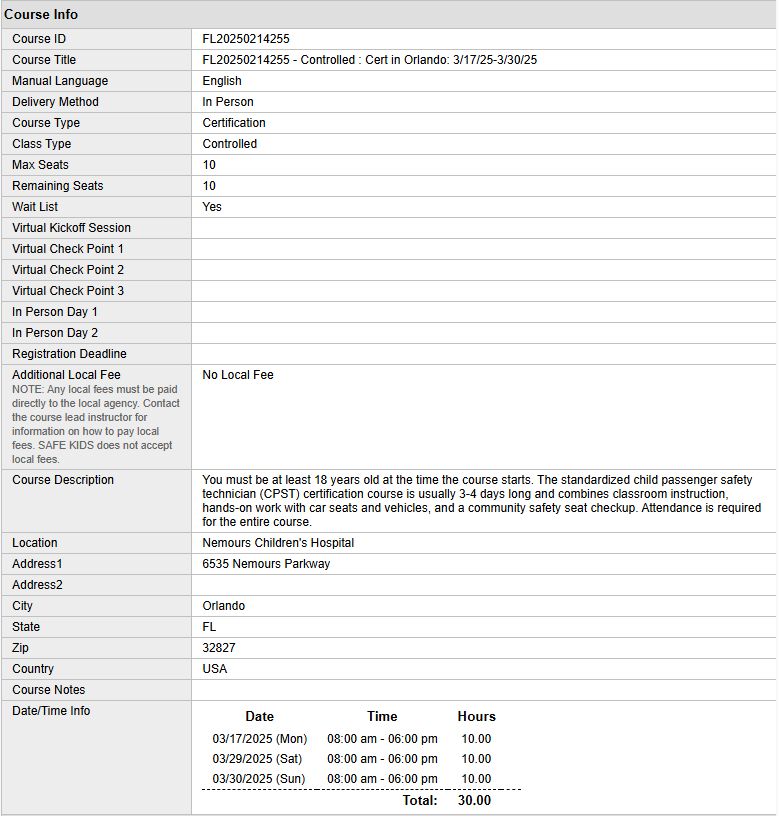Click the 'In Person Day 1' label
Viewport: 778px width, 816px height.
[55, 312]
